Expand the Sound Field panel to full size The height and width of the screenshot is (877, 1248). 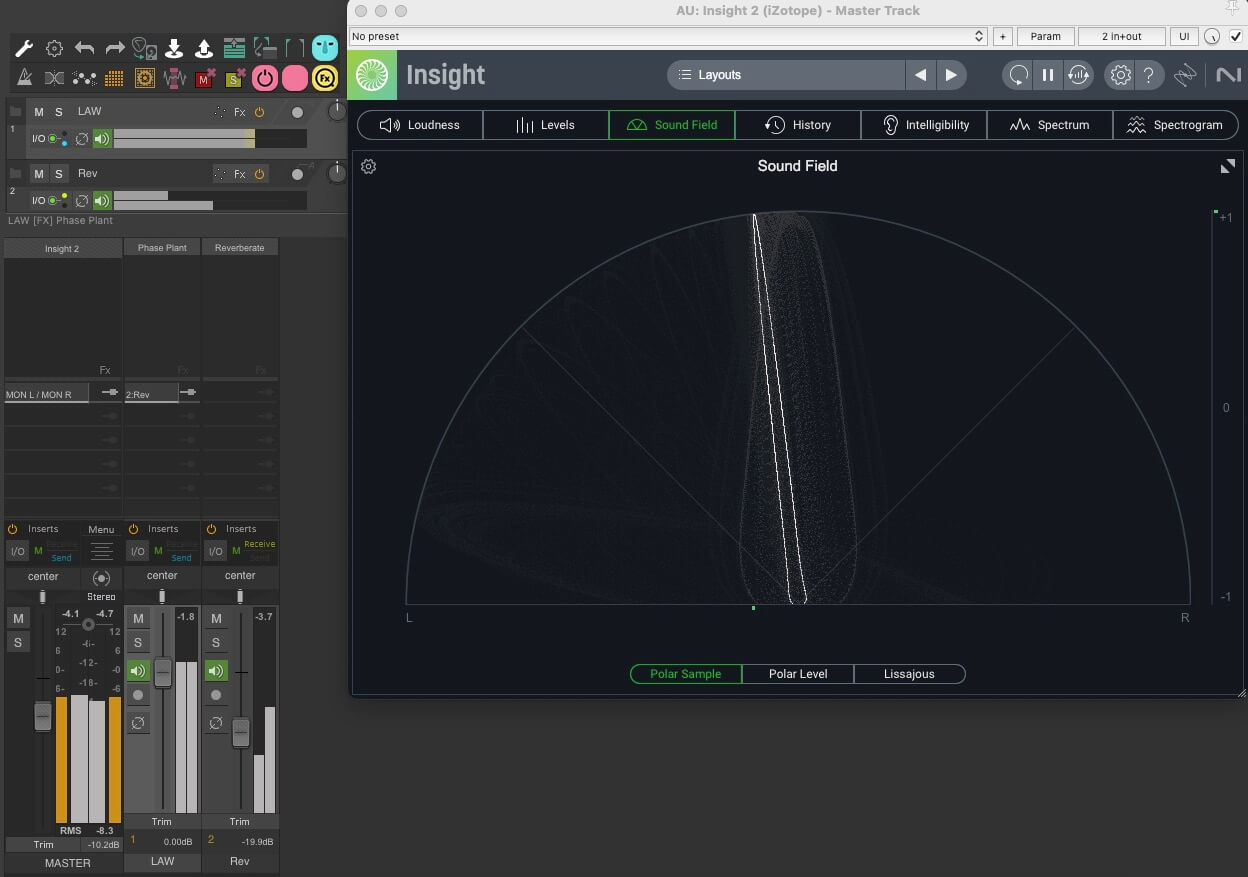tap(1227, 167)
